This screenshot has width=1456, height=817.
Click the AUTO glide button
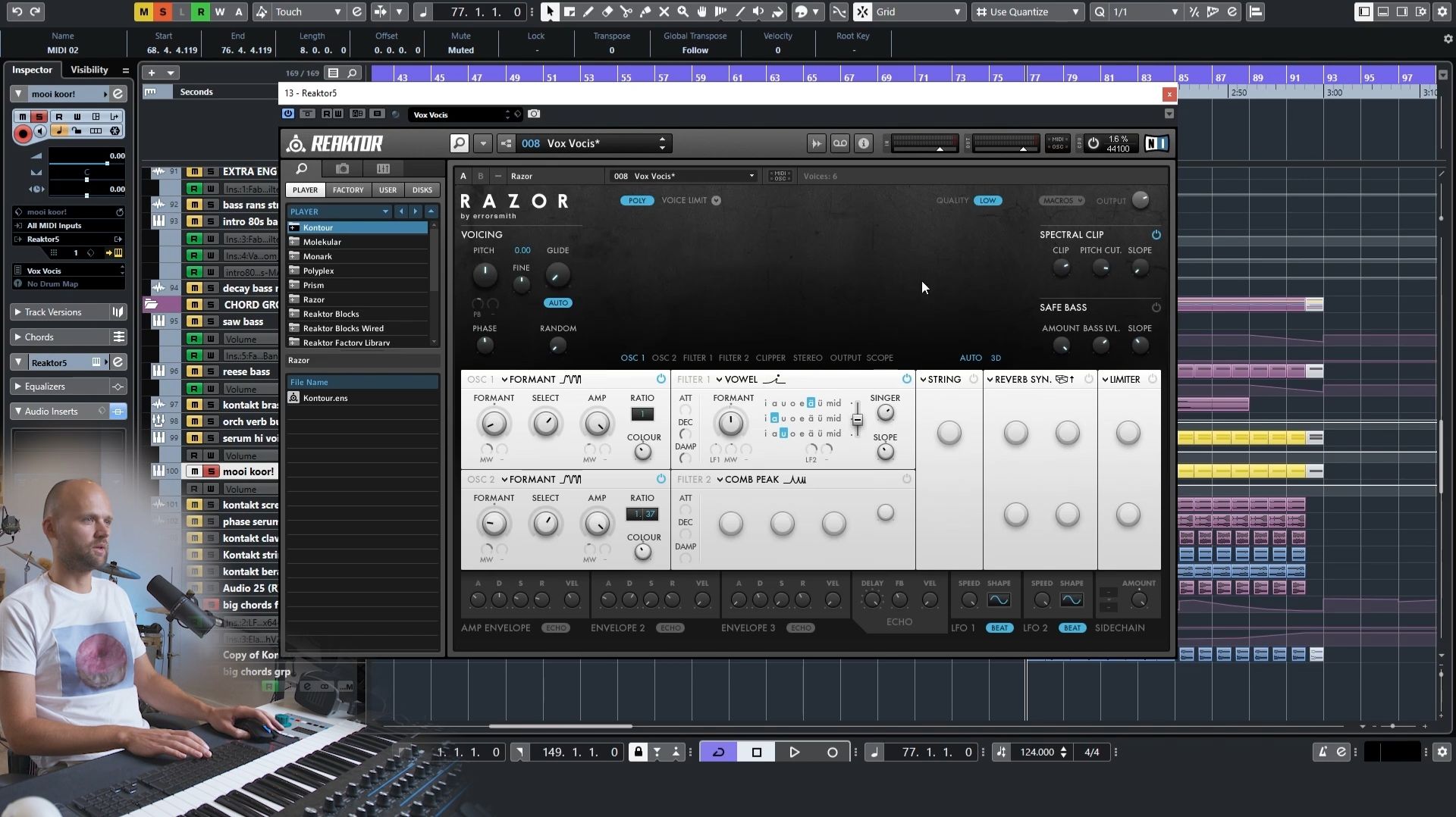click(x=557, y=303)
